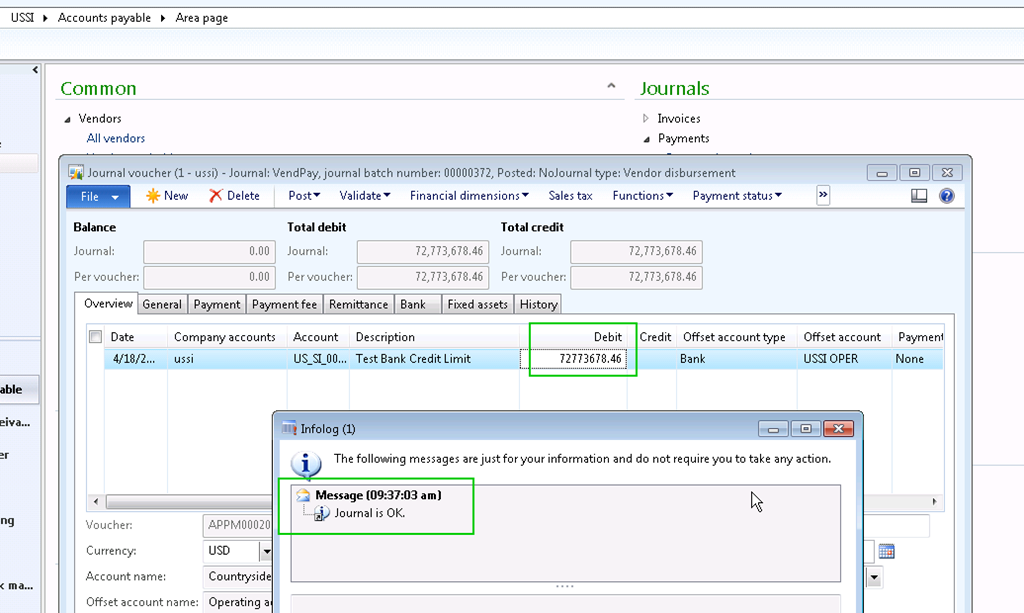Image resolution: width=1024 pixels, height=613 pixels.
Task: Click the toolbar overflow chevron button
Action: coord(823,196)
